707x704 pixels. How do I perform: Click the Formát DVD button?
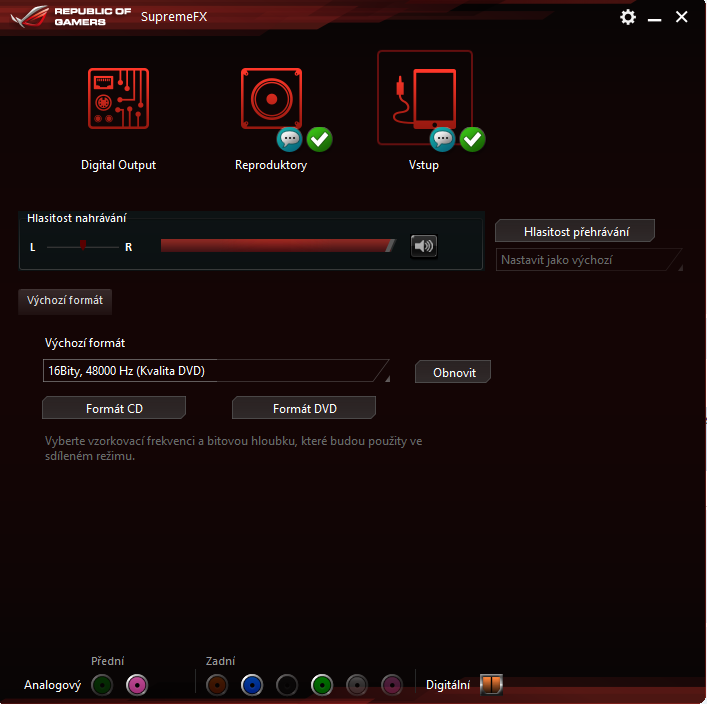pyautogui.click(x=304, y=408)
